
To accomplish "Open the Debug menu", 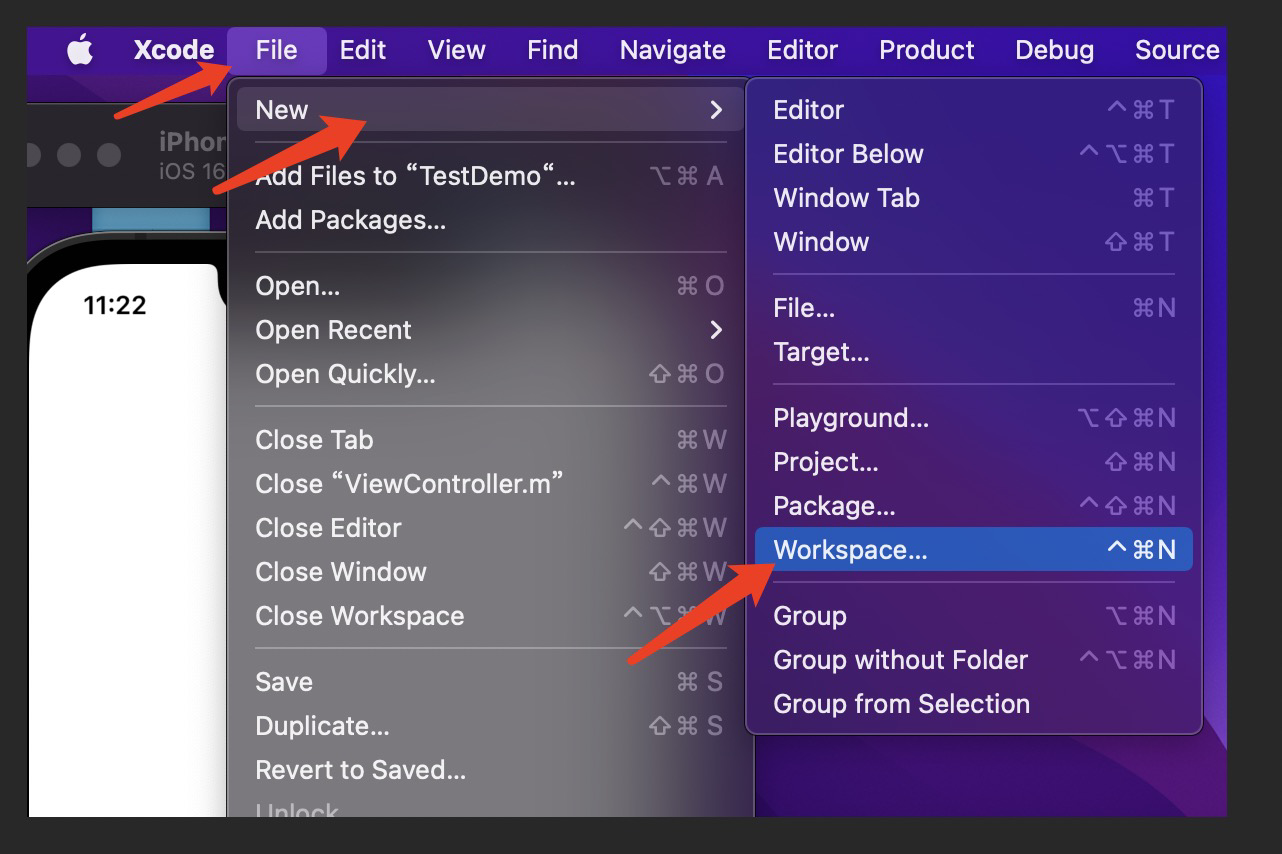I will [1056, 50].
